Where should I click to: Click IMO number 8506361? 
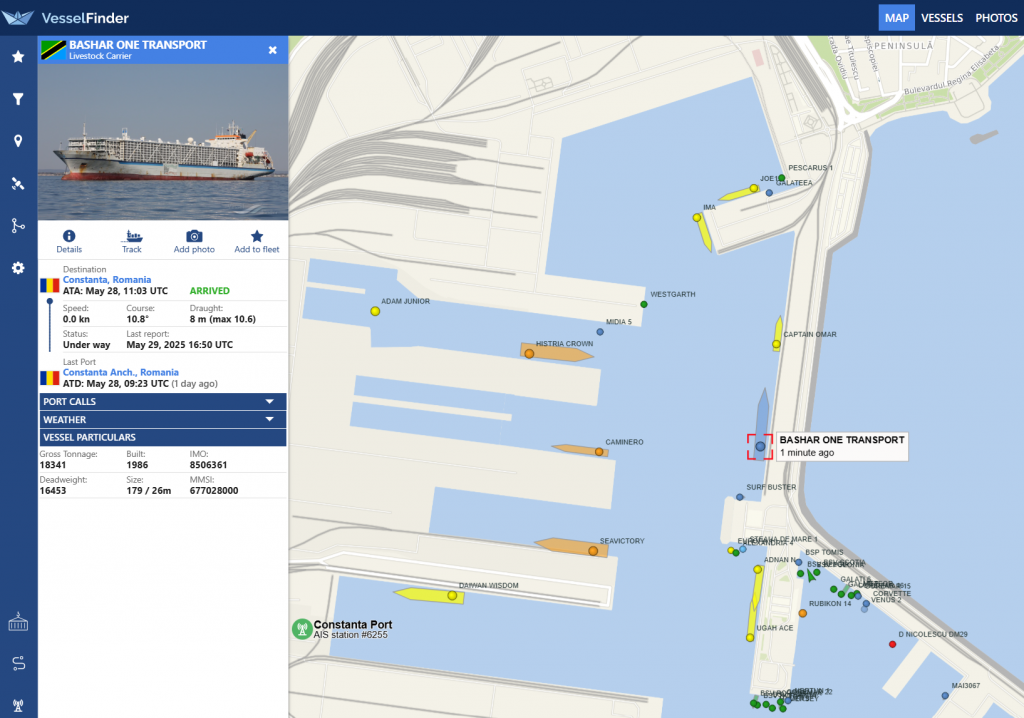coord(208,465)
